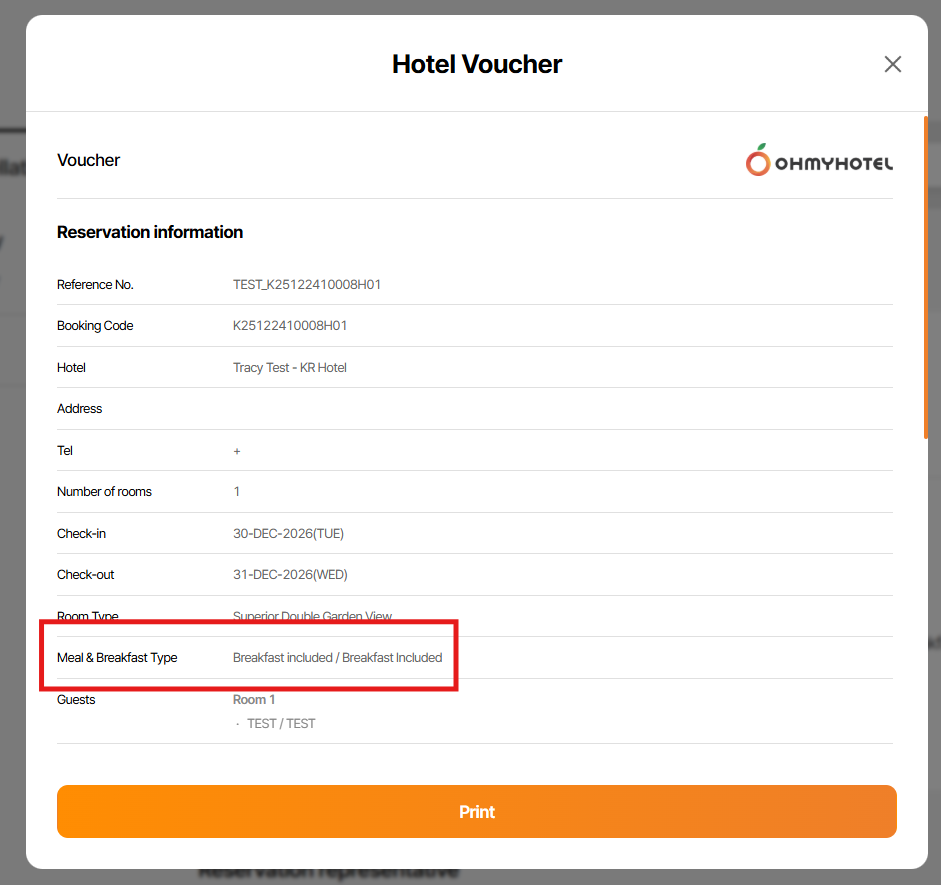Click the Hotel Voucher dialog title
Screen dimensions: 941x885
[477, 65]
